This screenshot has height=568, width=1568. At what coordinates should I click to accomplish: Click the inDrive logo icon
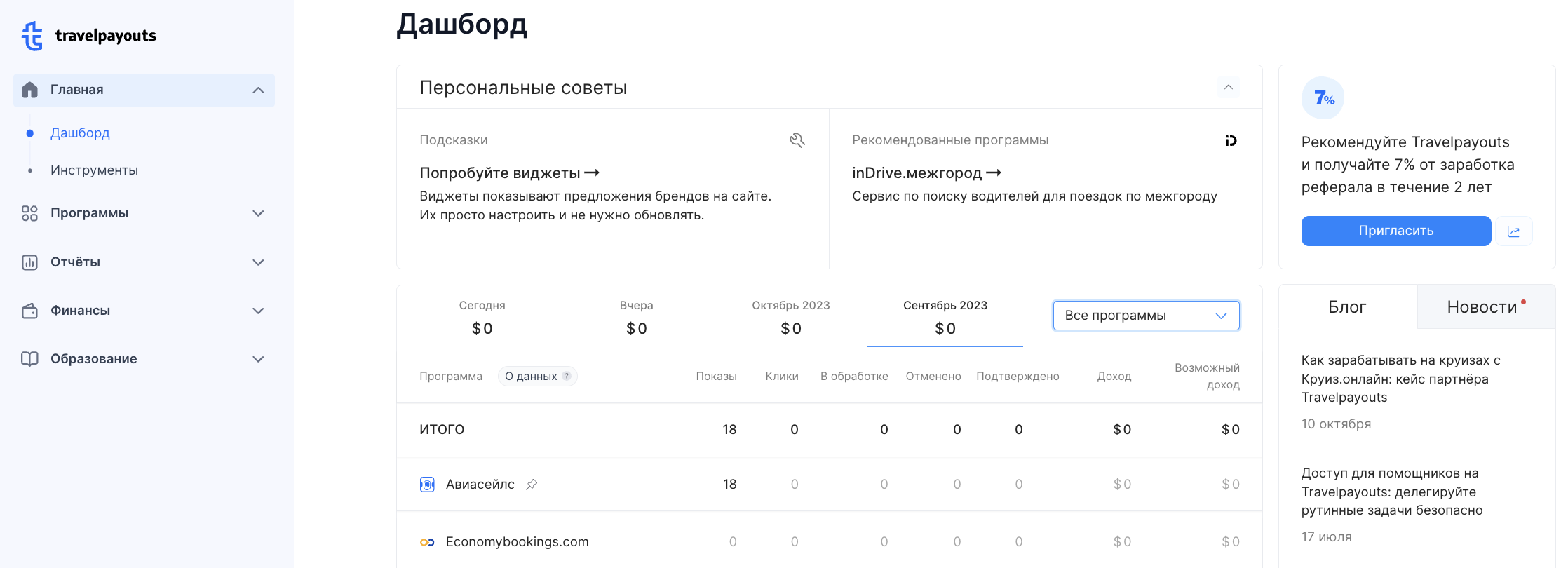pos(1231,140)
